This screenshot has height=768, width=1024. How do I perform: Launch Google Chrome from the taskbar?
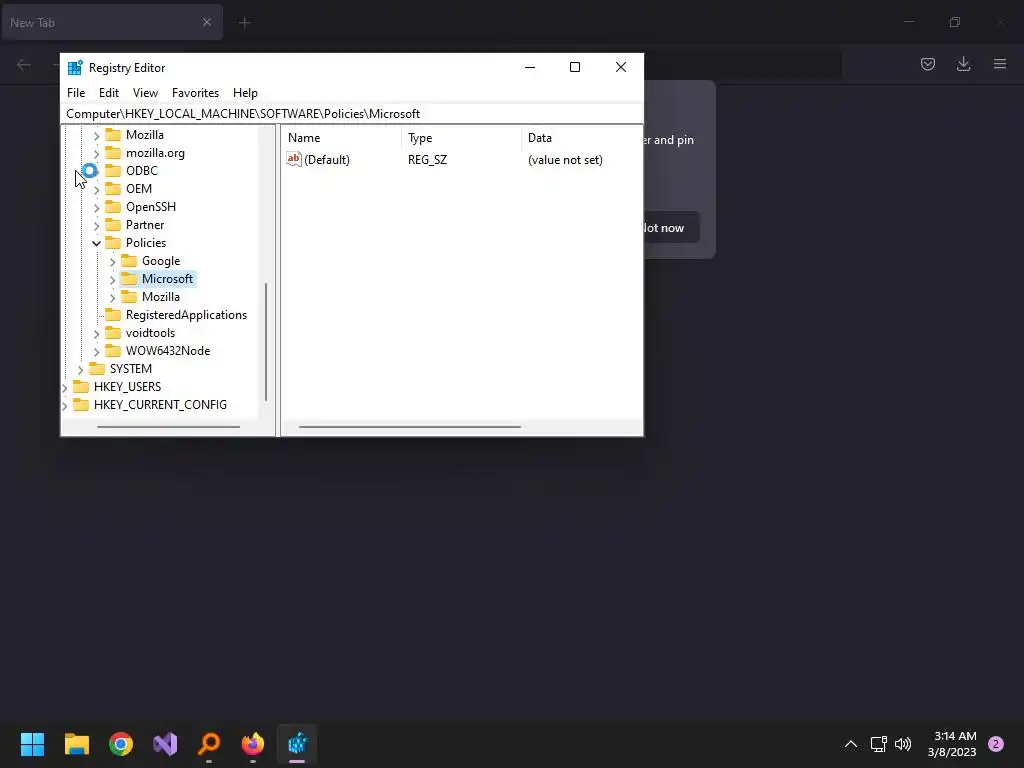pyautogui.click(x=121, y=744)
